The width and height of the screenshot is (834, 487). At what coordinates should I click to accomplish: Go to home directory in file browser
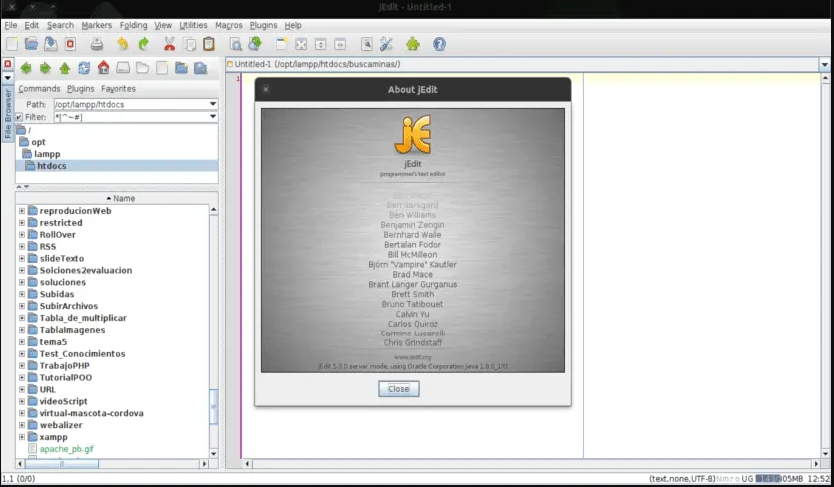tap(103, 68)
